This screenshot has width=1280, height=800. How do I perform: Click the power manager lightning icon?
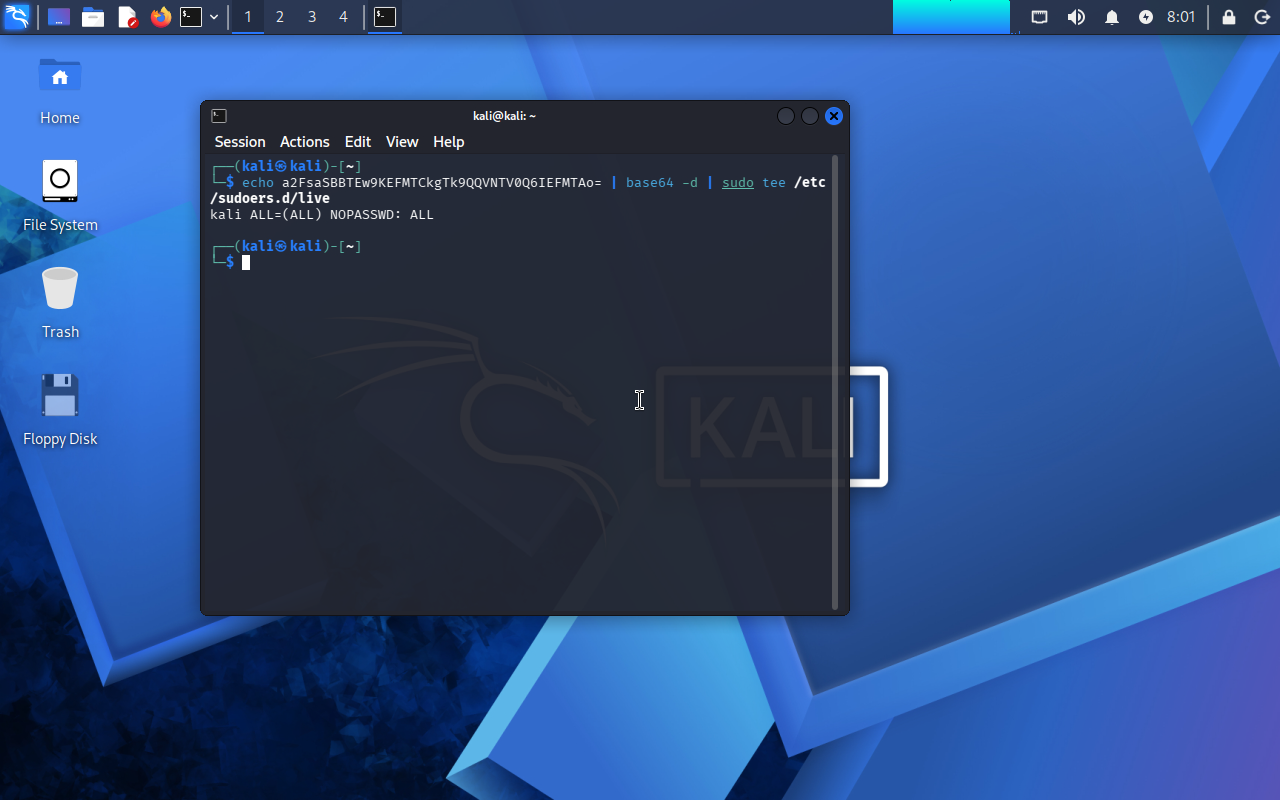pyautogui.click(x=1146, y=17)
